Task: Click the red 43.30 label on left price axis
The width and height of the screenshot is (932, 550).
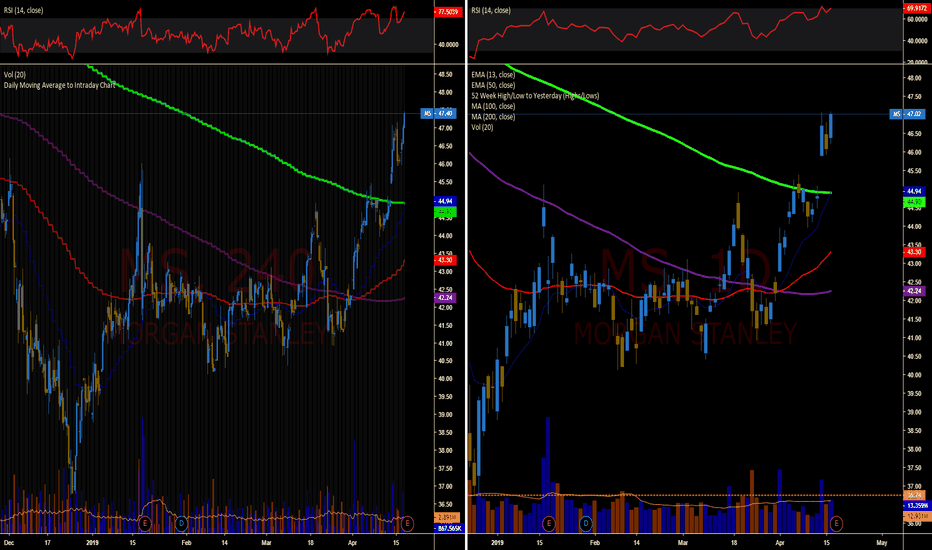Action: point(445,260)
